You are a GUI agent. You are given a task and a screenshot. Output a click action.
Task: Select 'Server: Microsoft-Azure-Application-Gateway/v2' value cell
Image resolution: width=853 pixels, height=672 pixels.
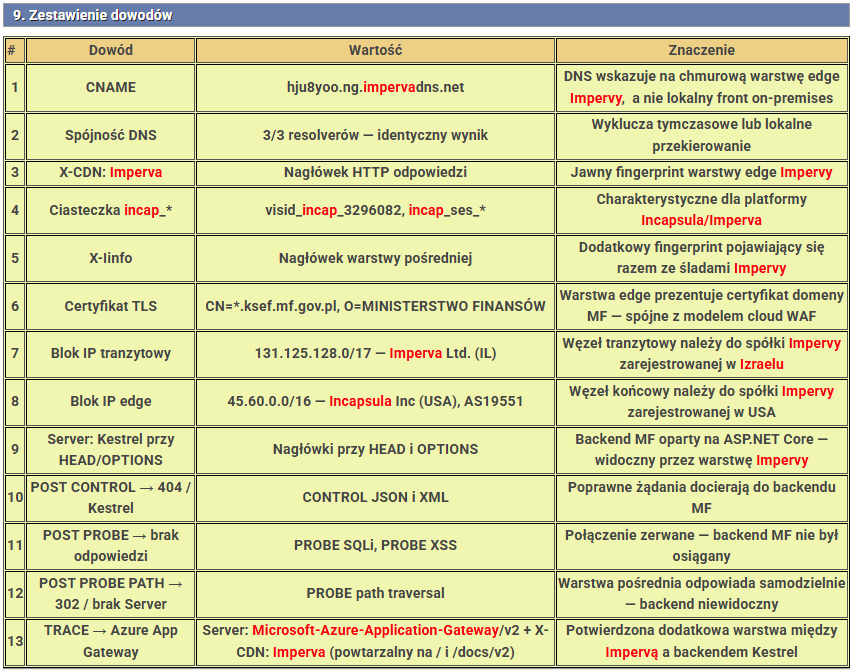[375, 642]
